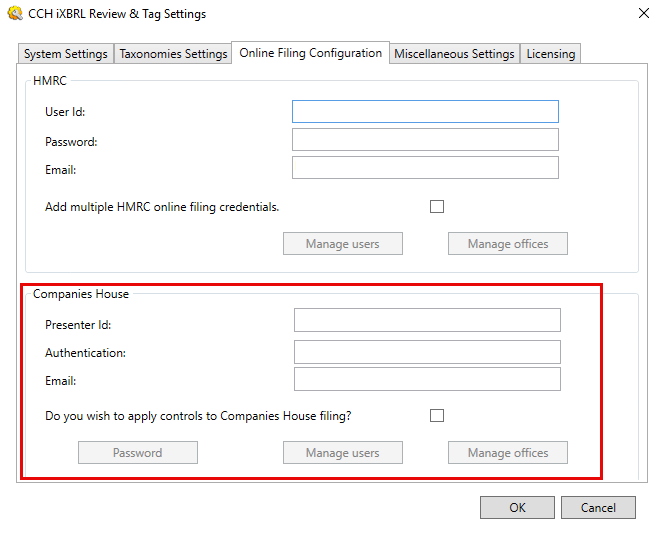Select the Companies House Email field
Viewport: 658px width, 533px height.
click(x=427, y=379)
